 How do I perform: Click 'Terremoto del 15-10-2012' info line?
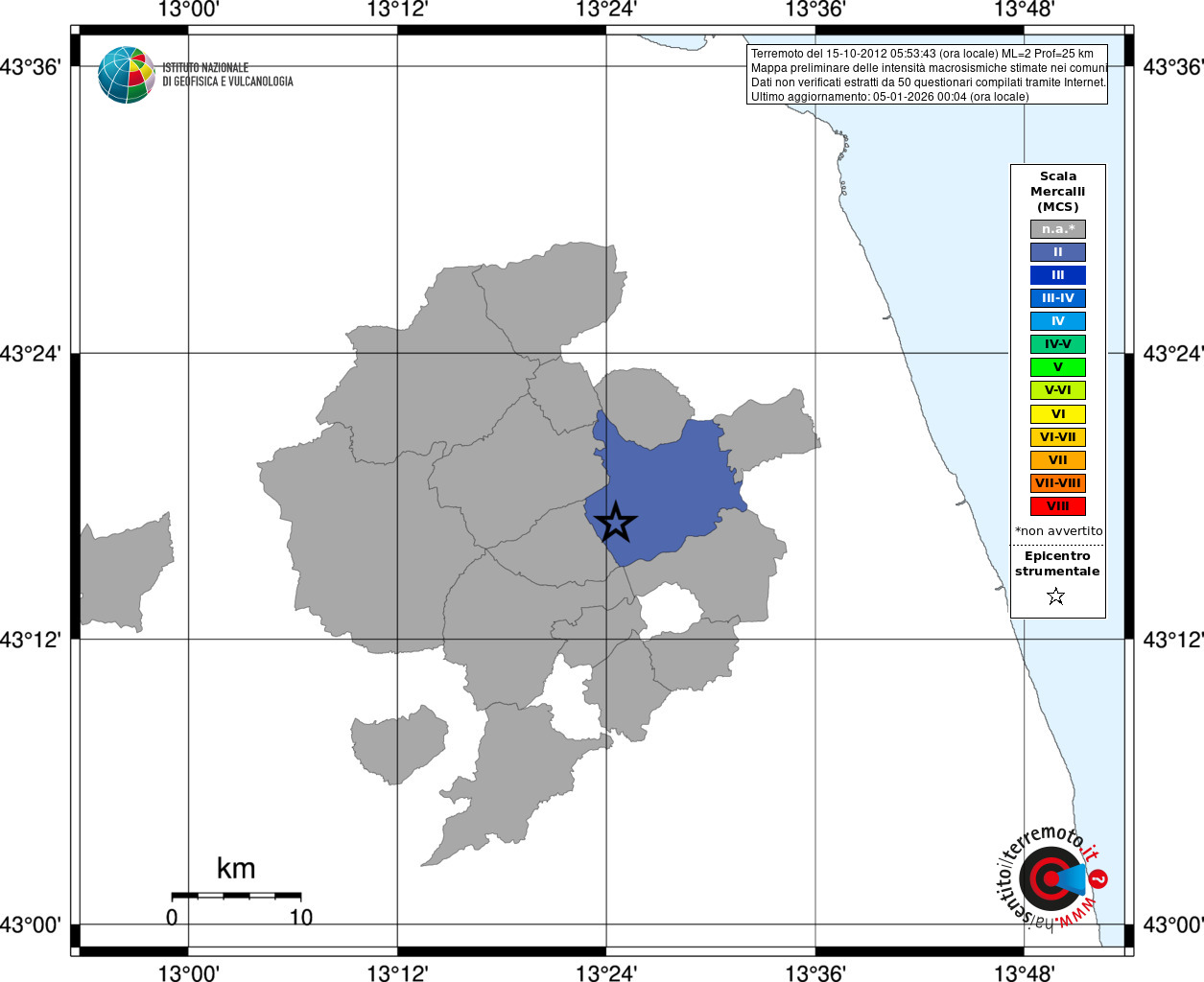[x=922, y=54]
